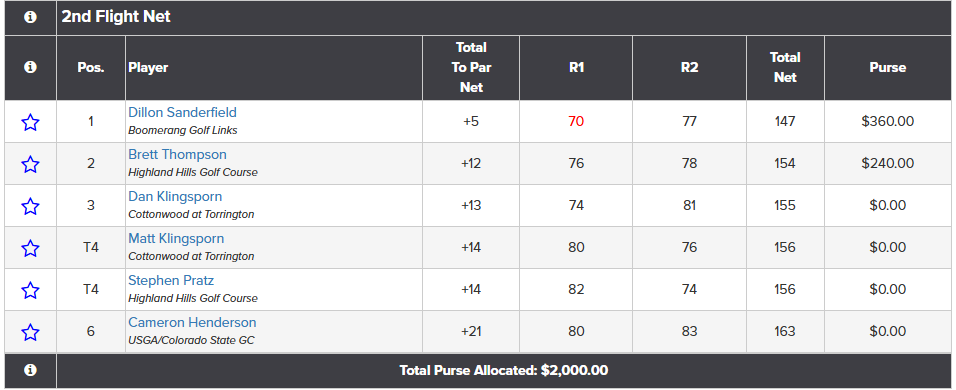Click info icon beside 2nd Flight Net title

30,18
